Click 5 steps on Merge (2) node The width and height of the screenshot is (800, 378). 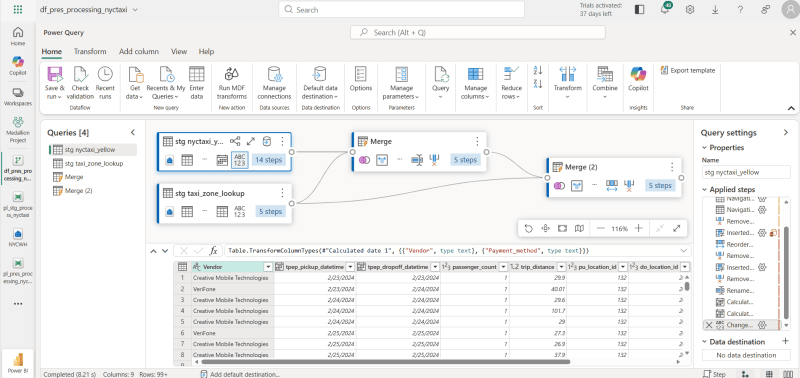coord(660,186)
